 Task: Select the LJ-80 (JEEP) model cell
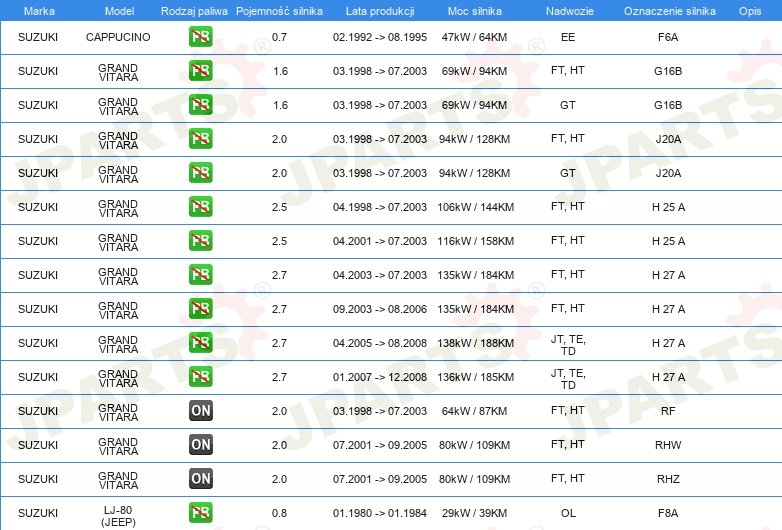click(x=118, y=516)
